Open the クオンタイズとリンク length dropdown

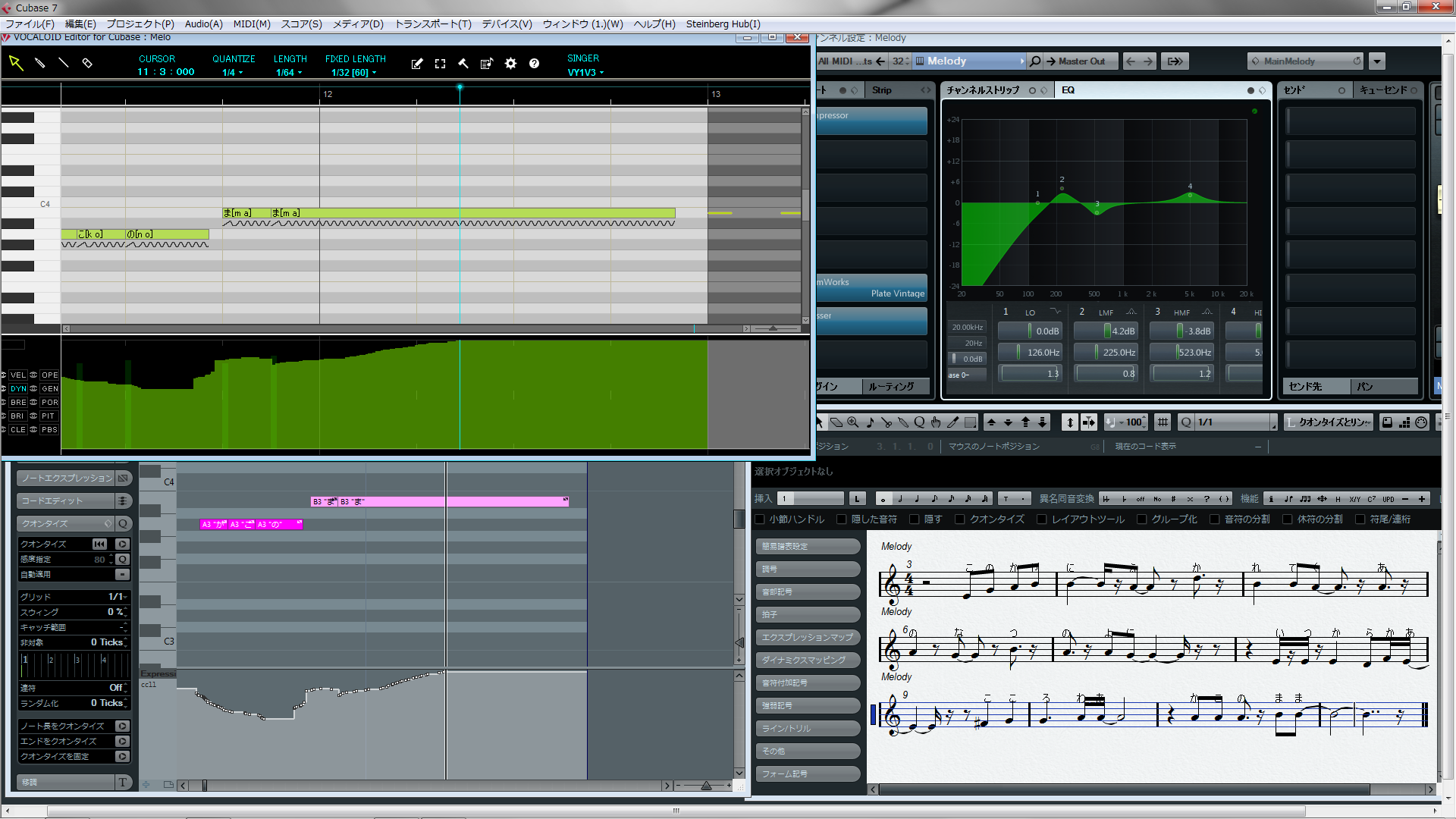1328,422
